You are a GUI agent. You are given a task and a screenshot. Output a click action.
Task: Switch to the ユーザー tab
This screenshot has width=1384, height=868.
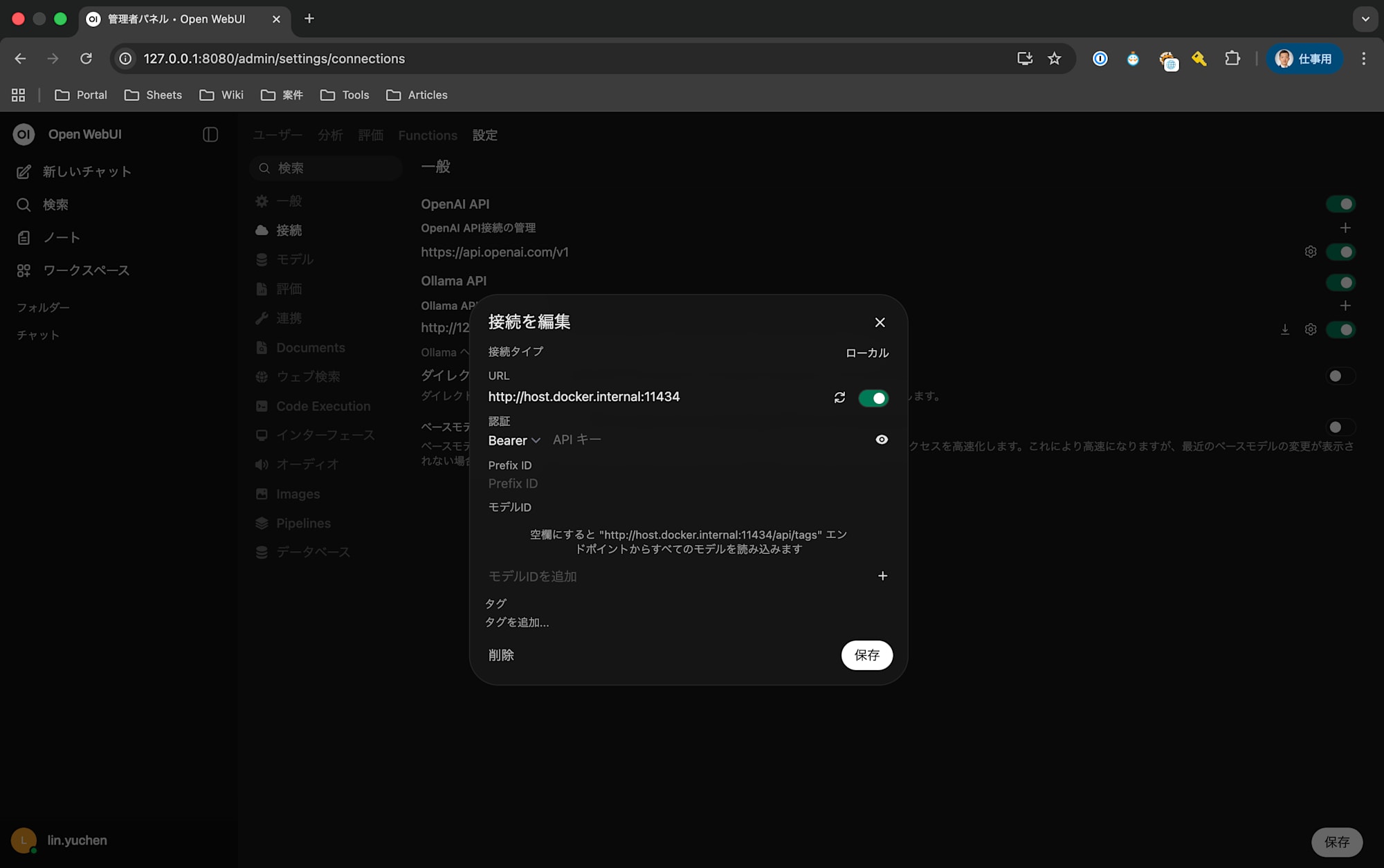coord(277,136)
